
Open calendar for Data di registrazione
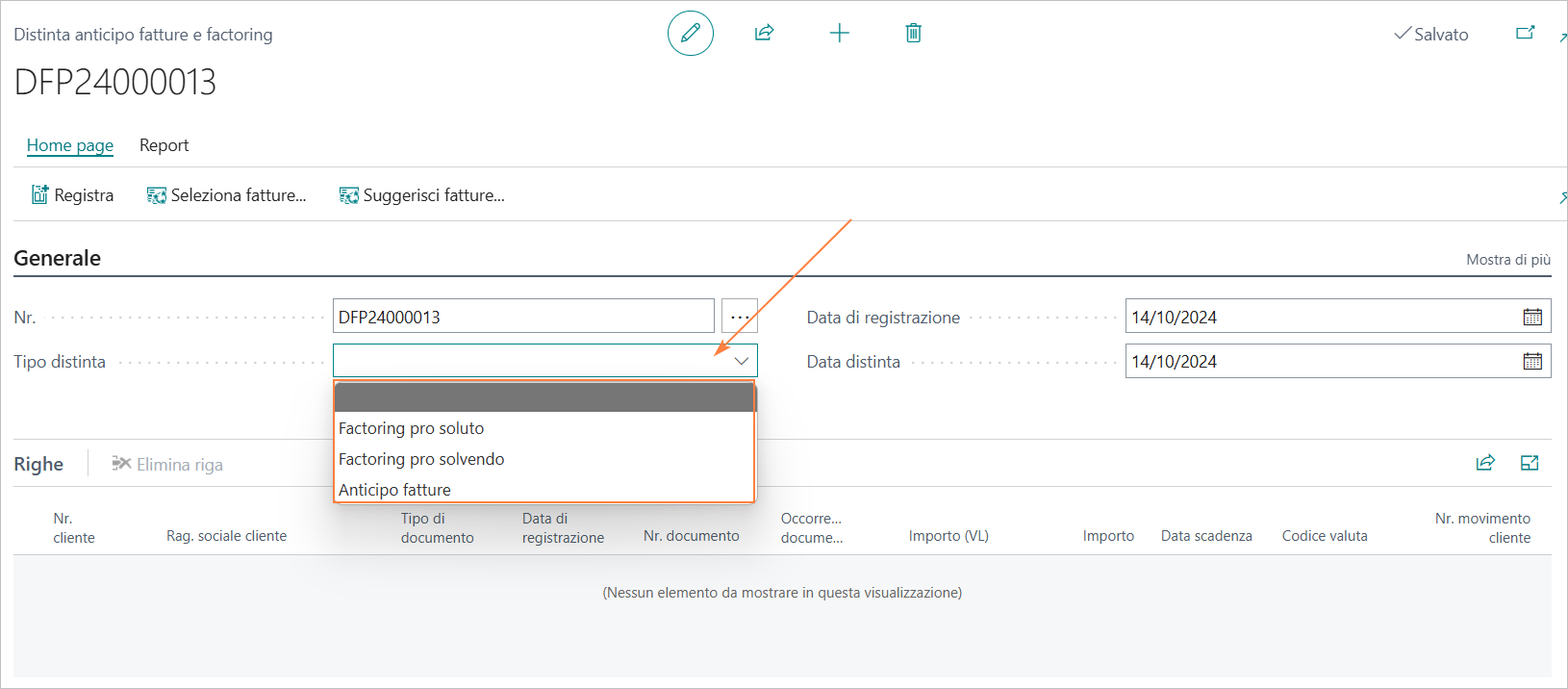click(x=1533, y=317)
